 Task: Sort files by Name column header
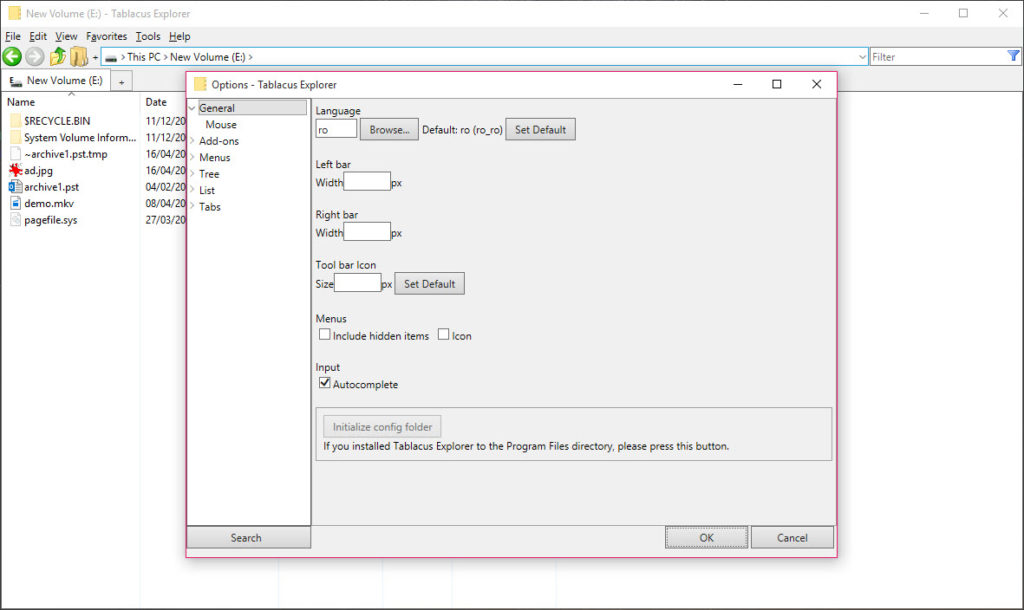tap(21, 102)
